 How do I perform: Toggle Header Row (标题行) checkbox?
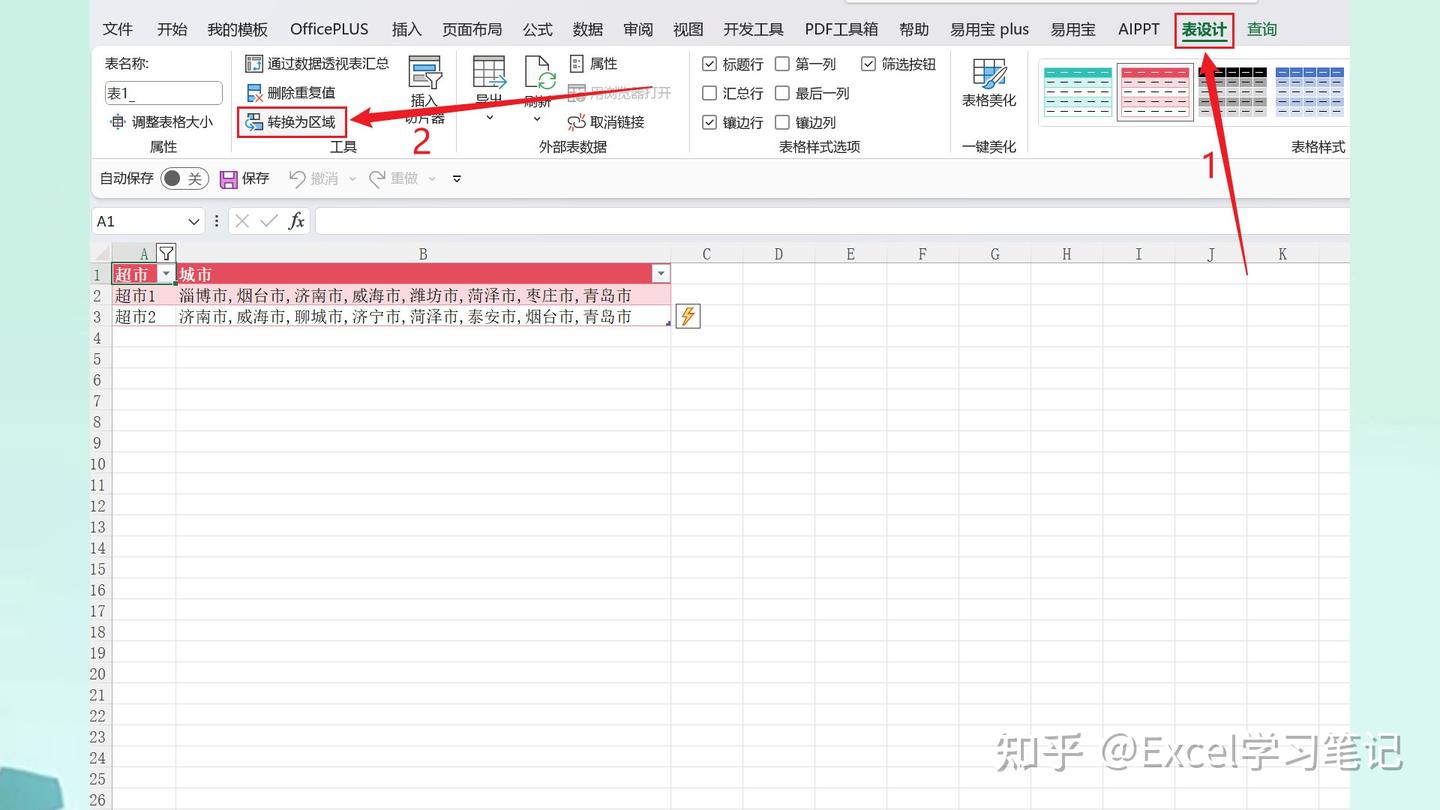pos(710,64)
